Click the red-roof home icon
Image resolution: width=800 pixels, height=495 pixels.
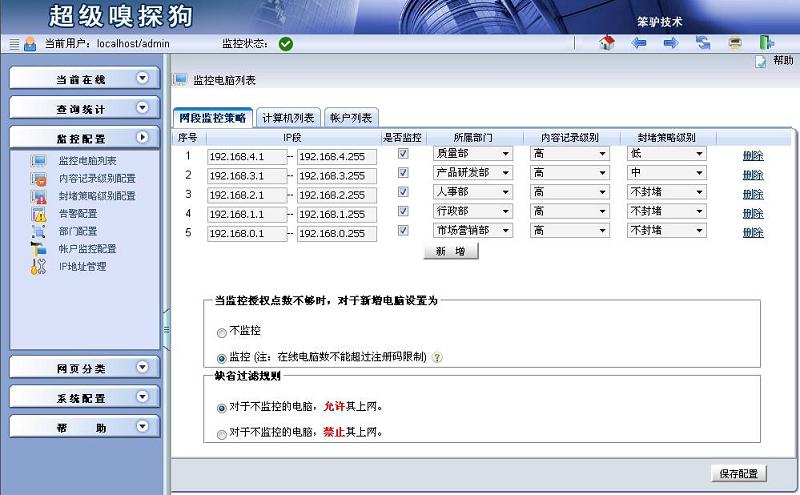pos(606,43)
